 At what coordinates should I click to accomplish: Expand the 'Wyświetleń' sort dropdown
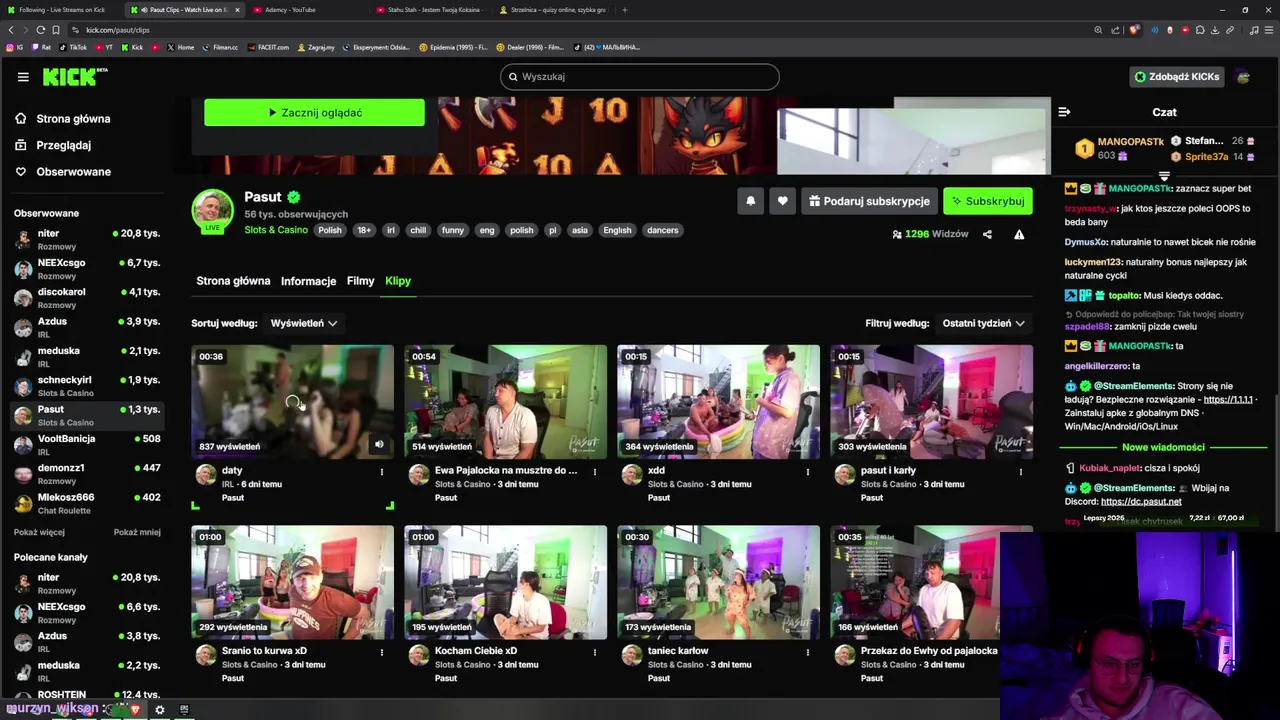tap(303, 323)
